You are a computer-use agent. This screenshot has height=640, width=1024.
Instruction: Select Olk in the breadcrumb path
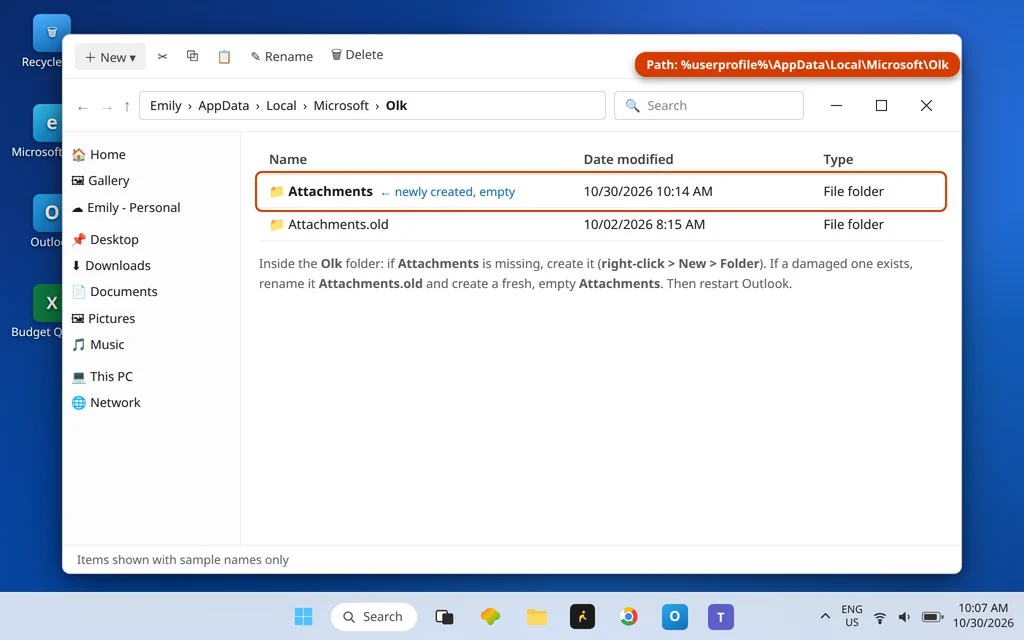click(396, 106)
